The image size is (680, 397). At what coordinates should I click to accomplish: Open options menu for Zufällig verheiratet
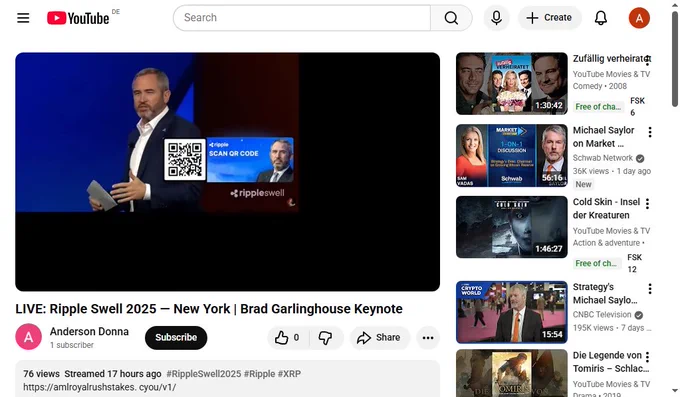pyautogui.click(x=647, y=60)
